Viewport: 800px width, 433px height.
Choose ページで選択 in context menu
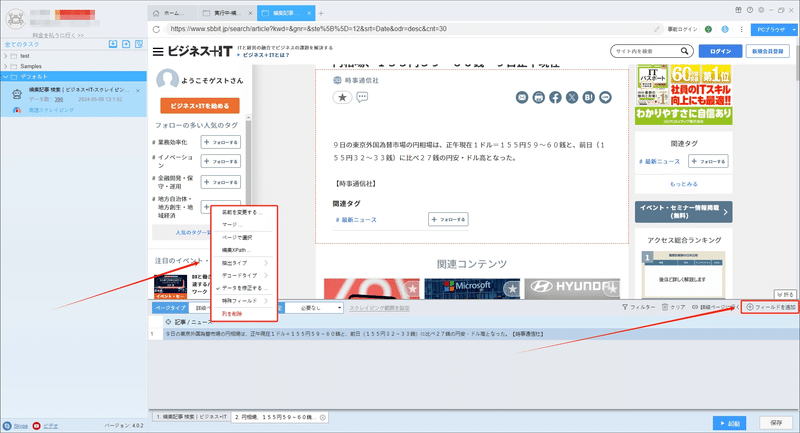point(244,237)
